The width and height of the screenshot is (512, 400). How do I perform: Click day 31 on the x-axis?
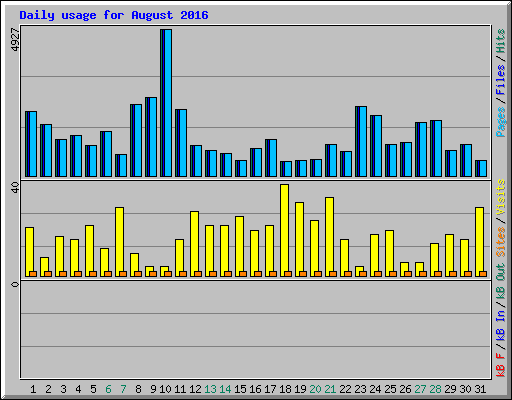pyautogui.click(x=480, y=389)
